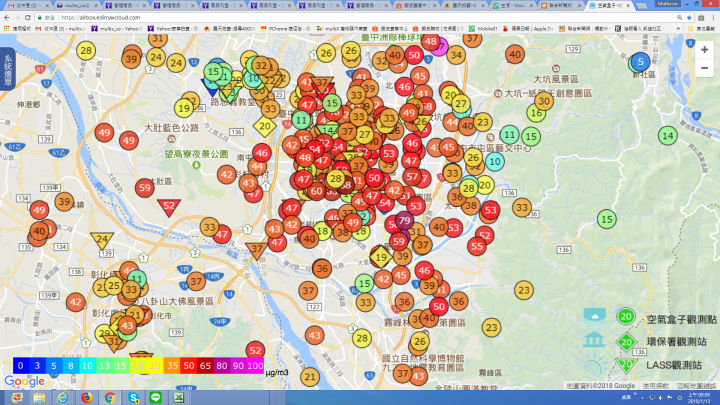720x405 pixels.
Task: Click the green circle 20 legend marker
Action: (x=626, y=316)
